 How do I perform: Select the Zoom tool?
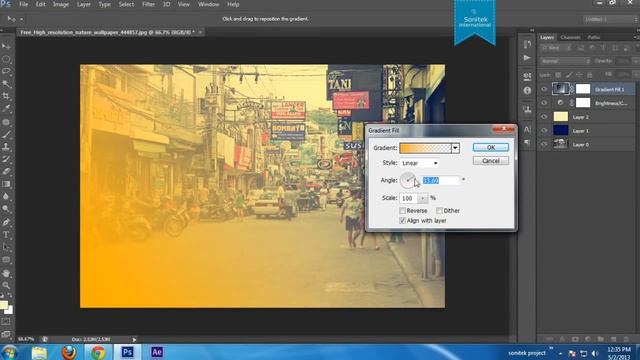pyautogui.click(x=6, y=285)
